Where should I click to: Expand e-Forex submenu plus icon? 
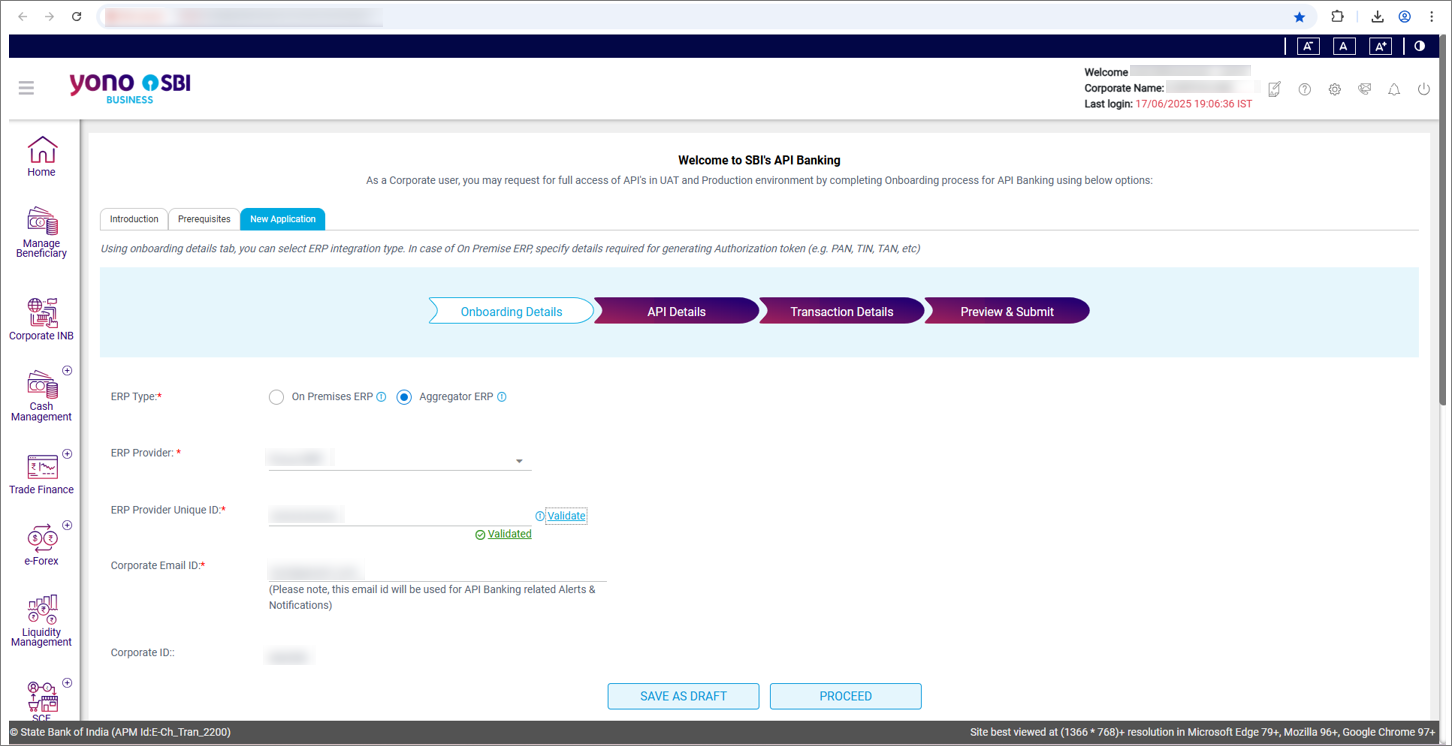[x=67, y=526]
